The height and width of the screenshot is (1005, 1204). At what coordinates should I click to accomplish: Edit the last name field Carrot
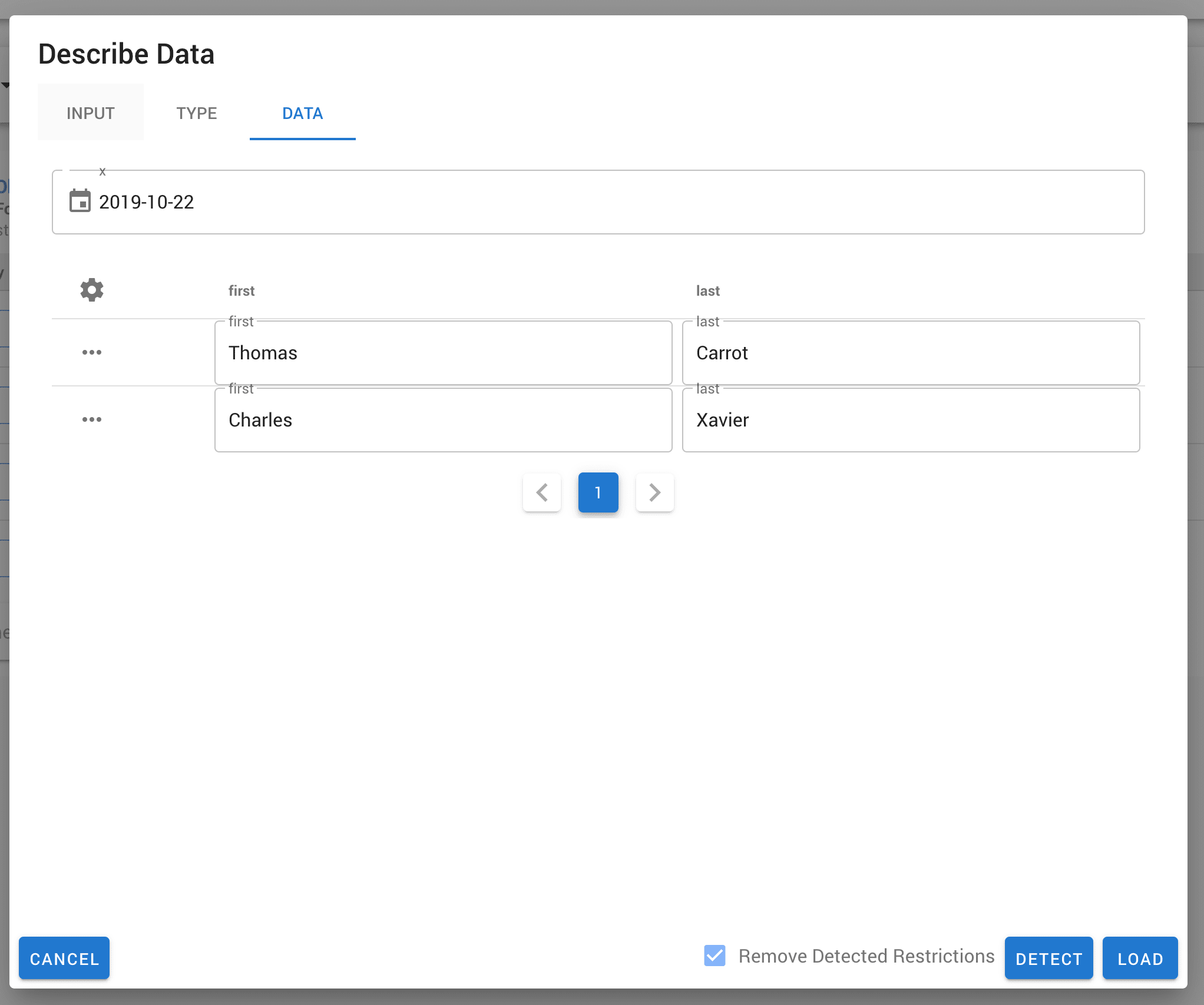click(x=911, y=353)
